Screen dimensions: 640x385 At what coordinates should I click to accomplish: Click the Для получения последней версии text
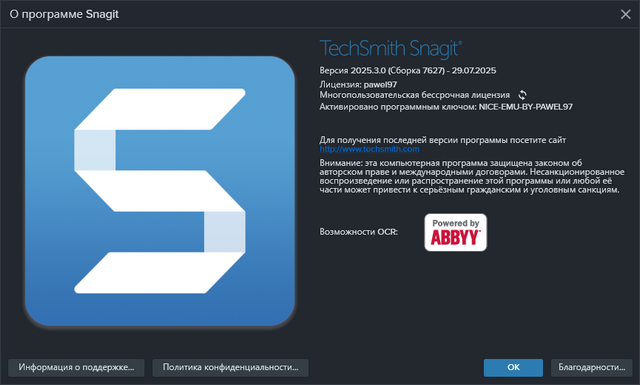[442, 140]
